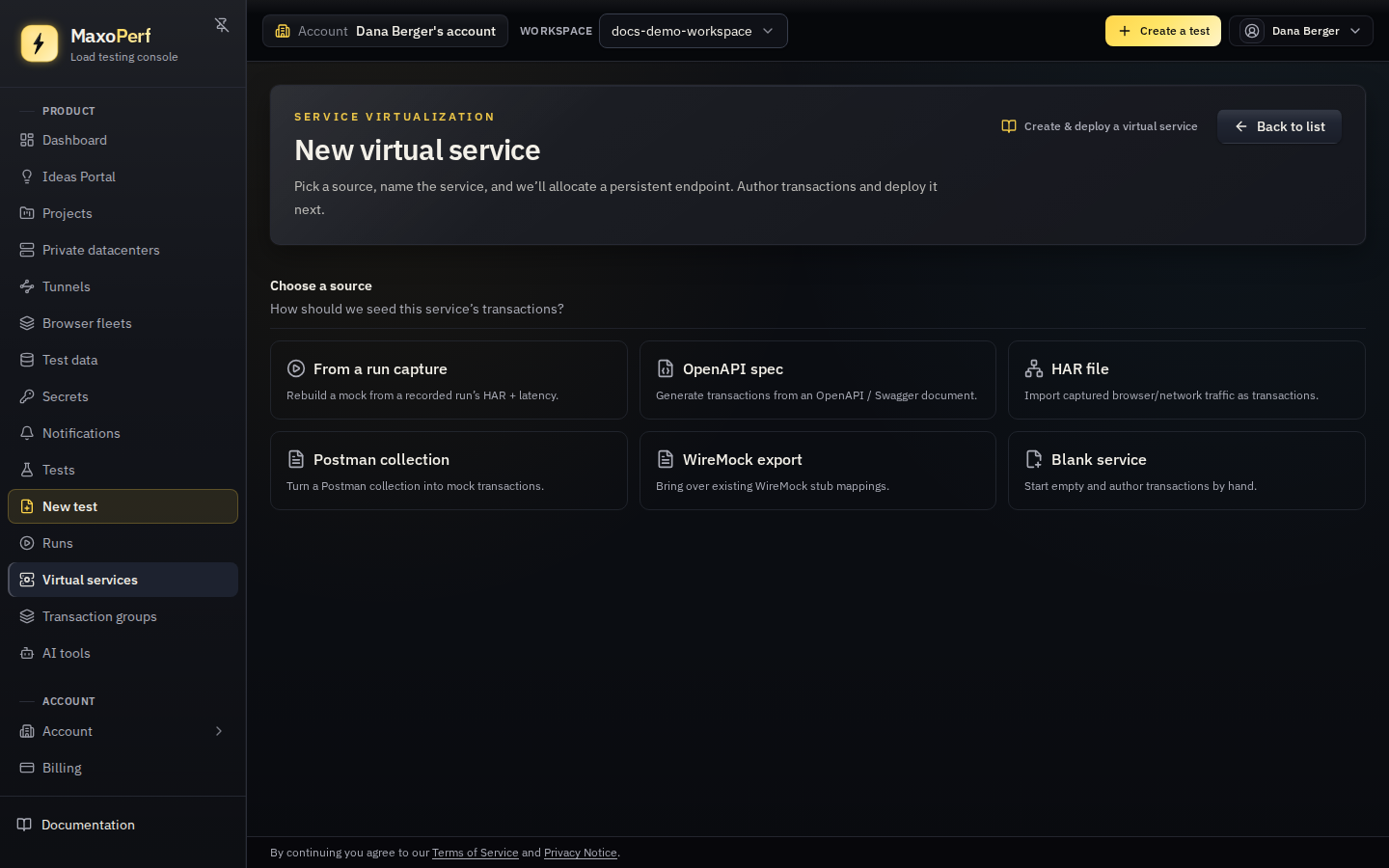Go to New test in the sidebar
This screenshot has height=868, width=1389.
[123, 506]
